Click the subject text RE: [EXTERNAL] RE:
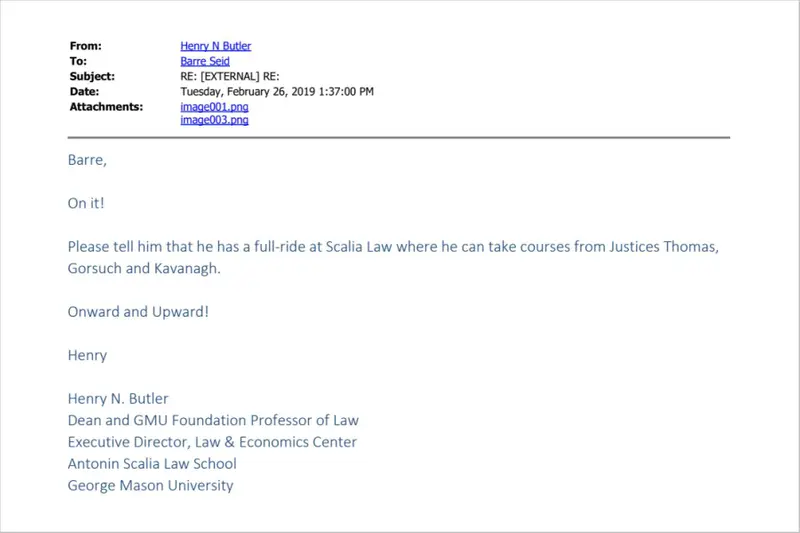The width and height of the screenshot is (800, 533). pos(230,77)
